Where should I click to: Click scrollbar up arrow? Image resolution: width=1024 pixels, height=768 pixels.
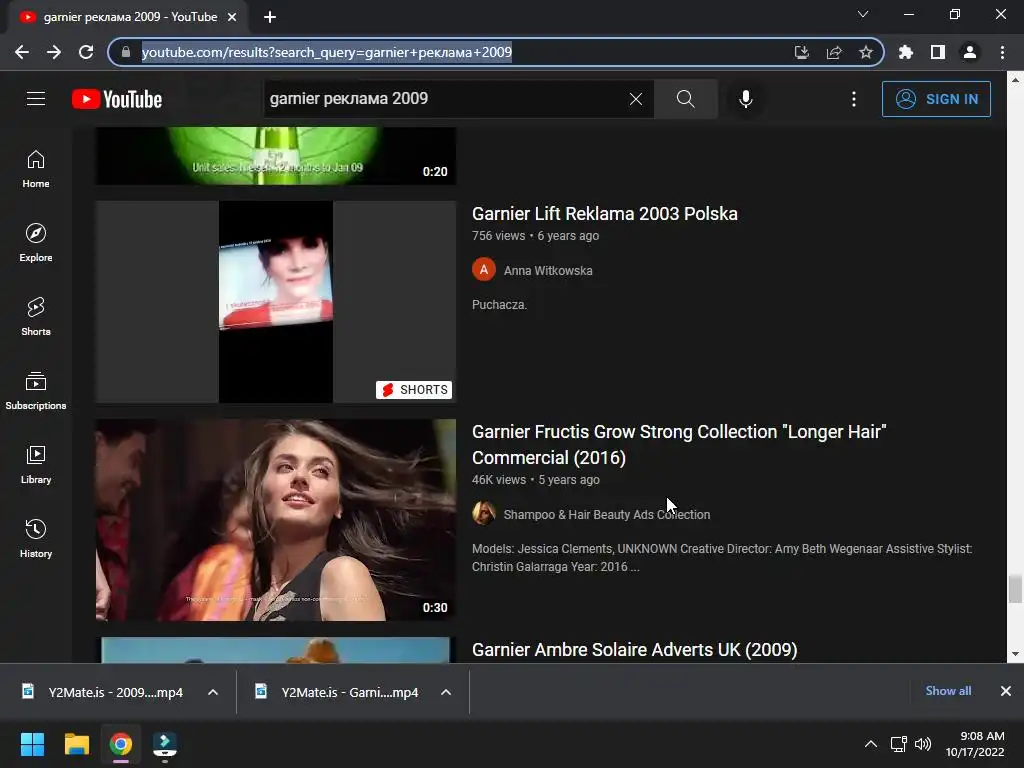click(x=1015, y=80)
